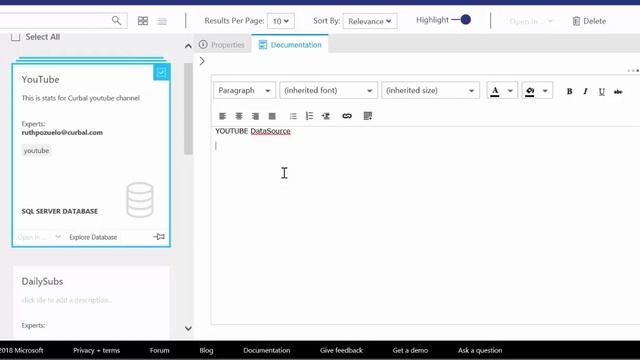The image size is (640, 360).
Task: Open the Blog footer link
Action: [206, 350]
